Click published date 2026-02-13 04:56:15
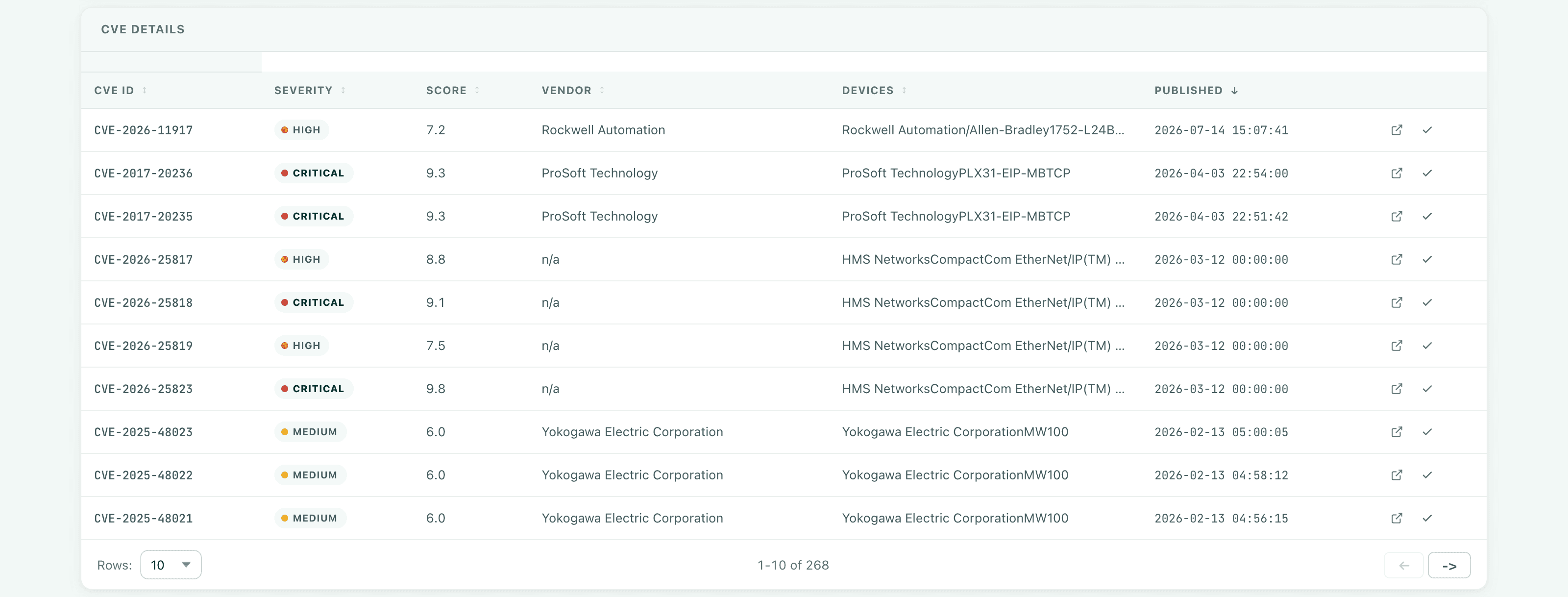The image size is (1568, 597). pyautogui.click(x=1221, y=518)
